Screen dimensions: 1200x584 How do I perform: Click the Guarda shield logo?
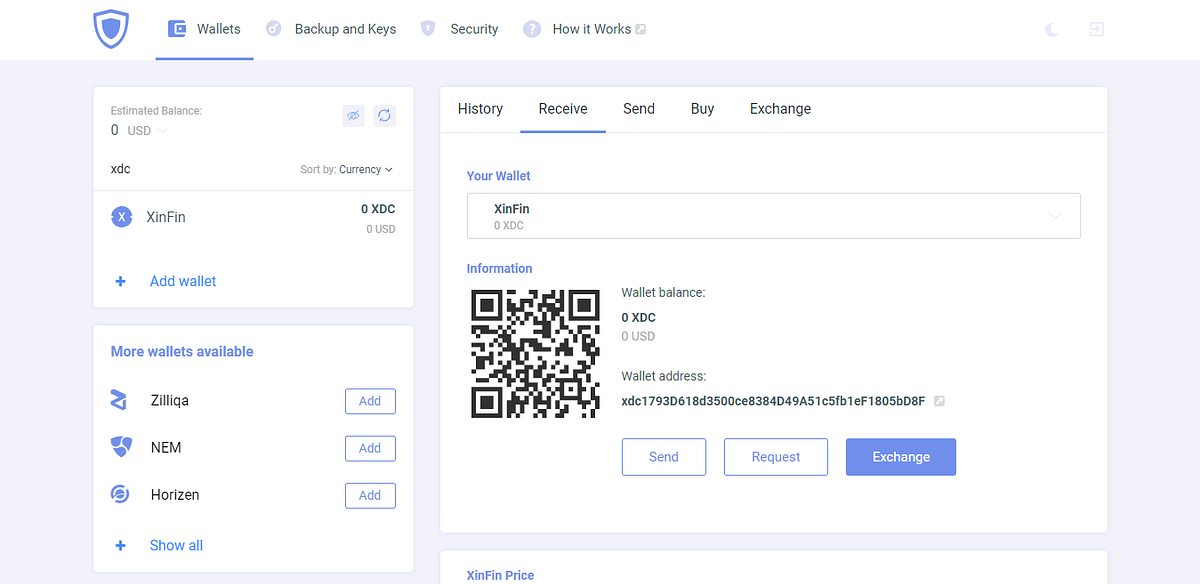point(112,29)
